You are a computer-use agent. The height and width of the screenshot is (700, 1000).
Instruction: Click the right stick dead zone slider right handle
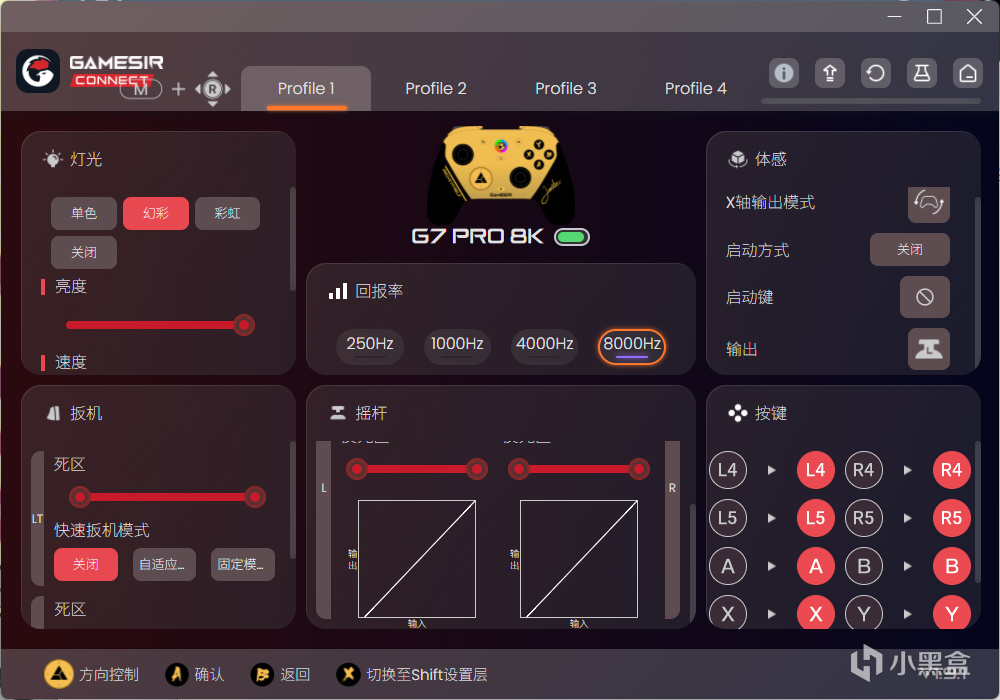click(638, 469)
